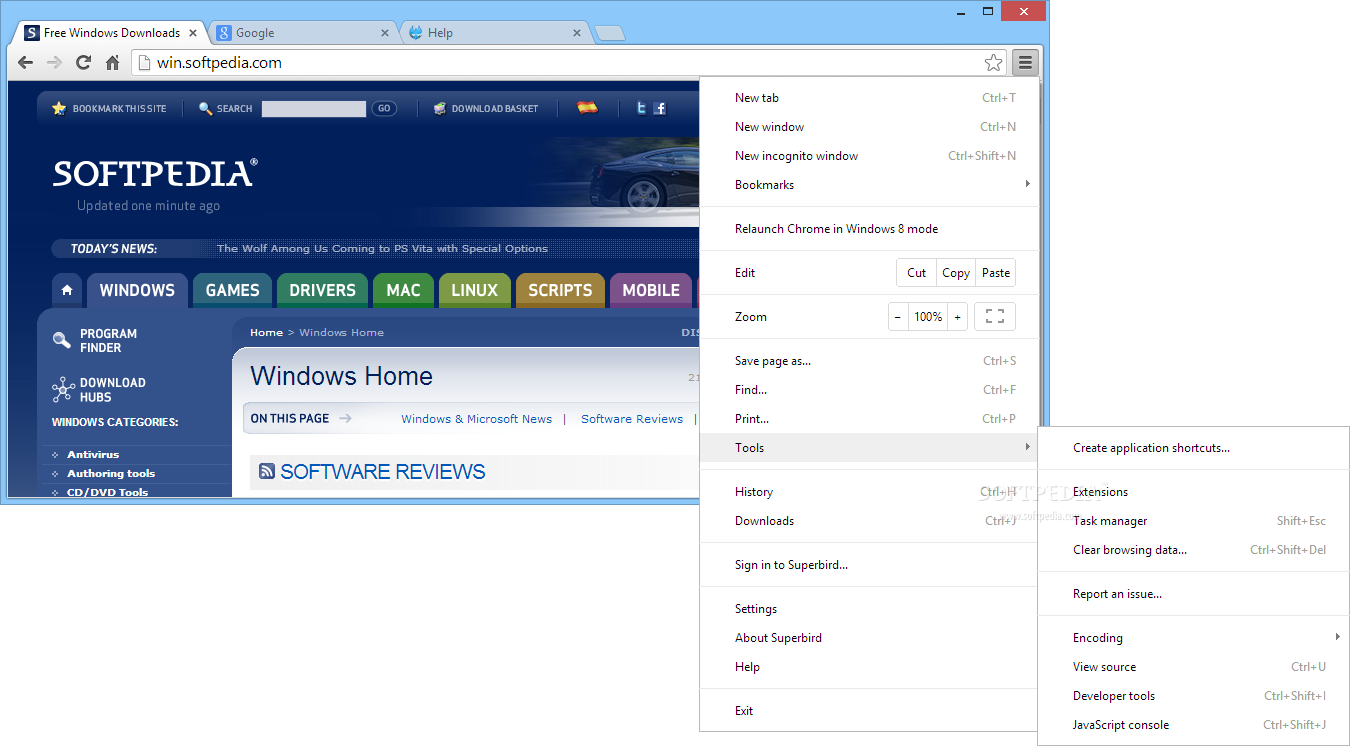This screenshot has height=746, width=1350.
Task: Click the Facebook icon on Softpedia header
Action: [660, 108]
